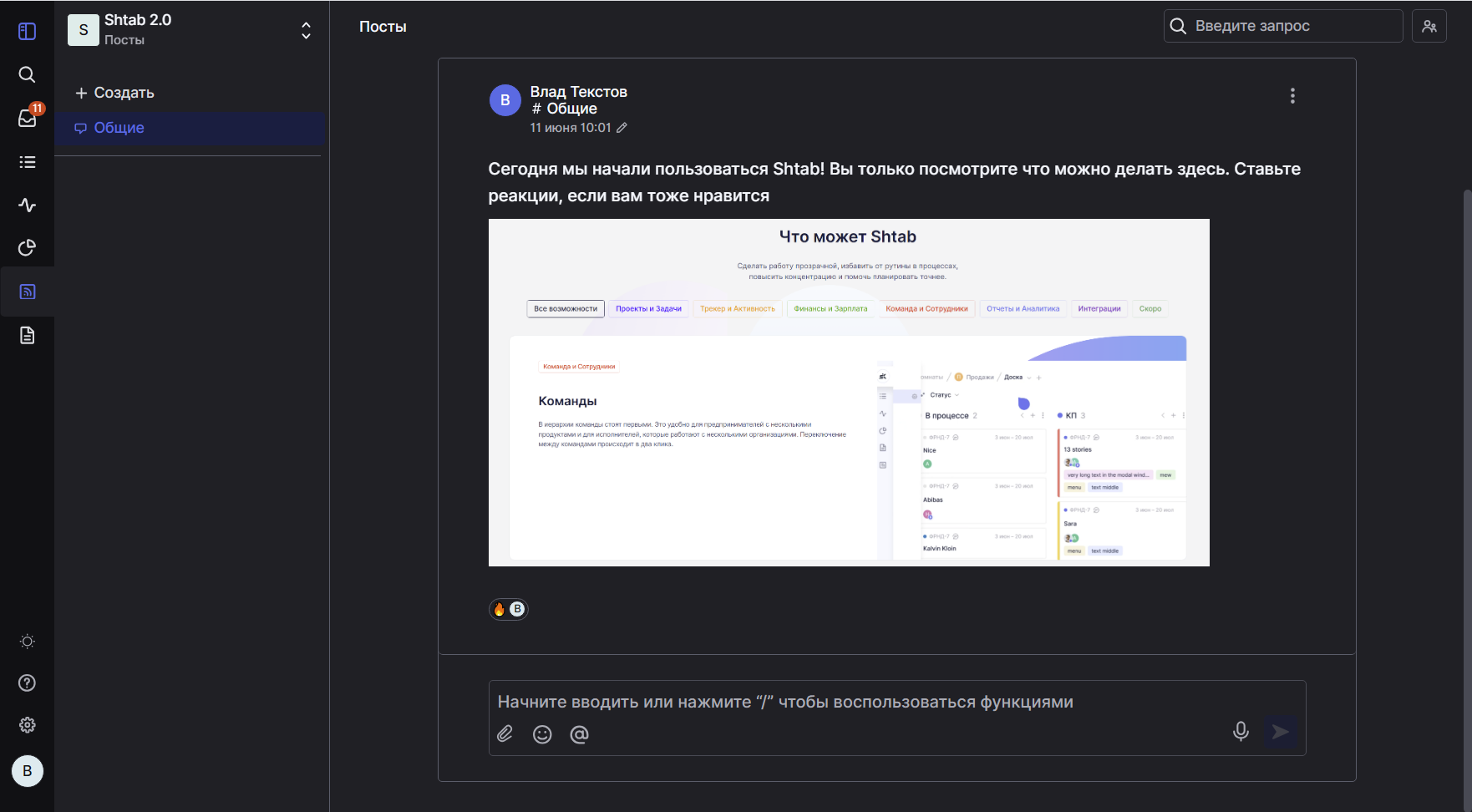Expand the Shtab 2.0 workspace switcher
Image resolution: width=1472 pixels, height=812 pixels.
click(306, 30)
